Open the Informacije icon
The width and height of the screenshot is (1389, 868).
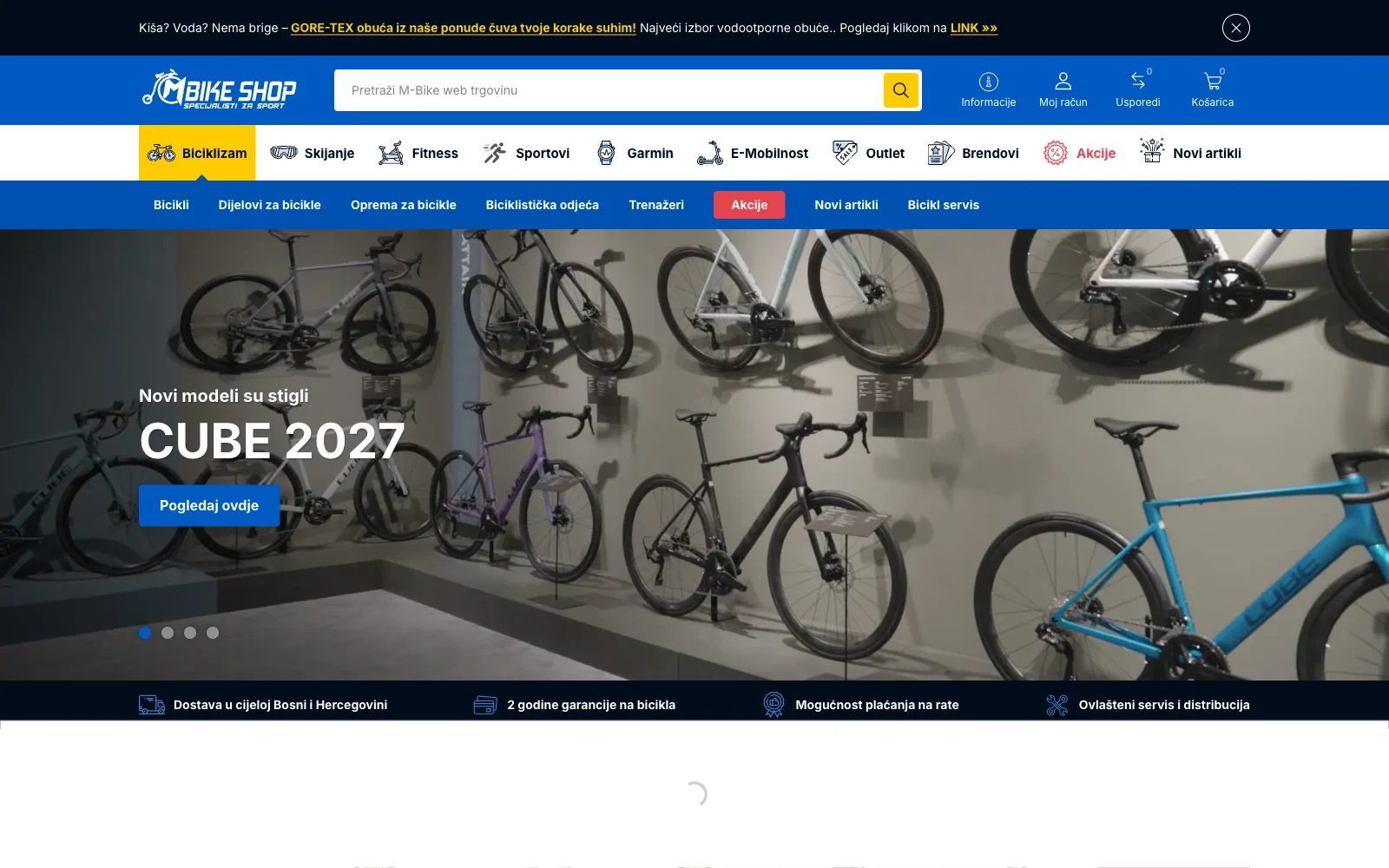coord(988,90)
